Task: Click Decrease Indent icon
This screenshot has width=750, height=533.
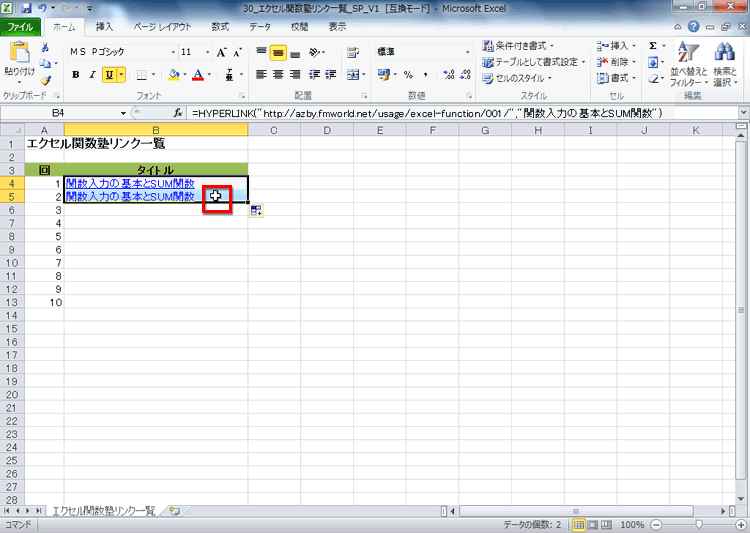Action: (314, 75)
